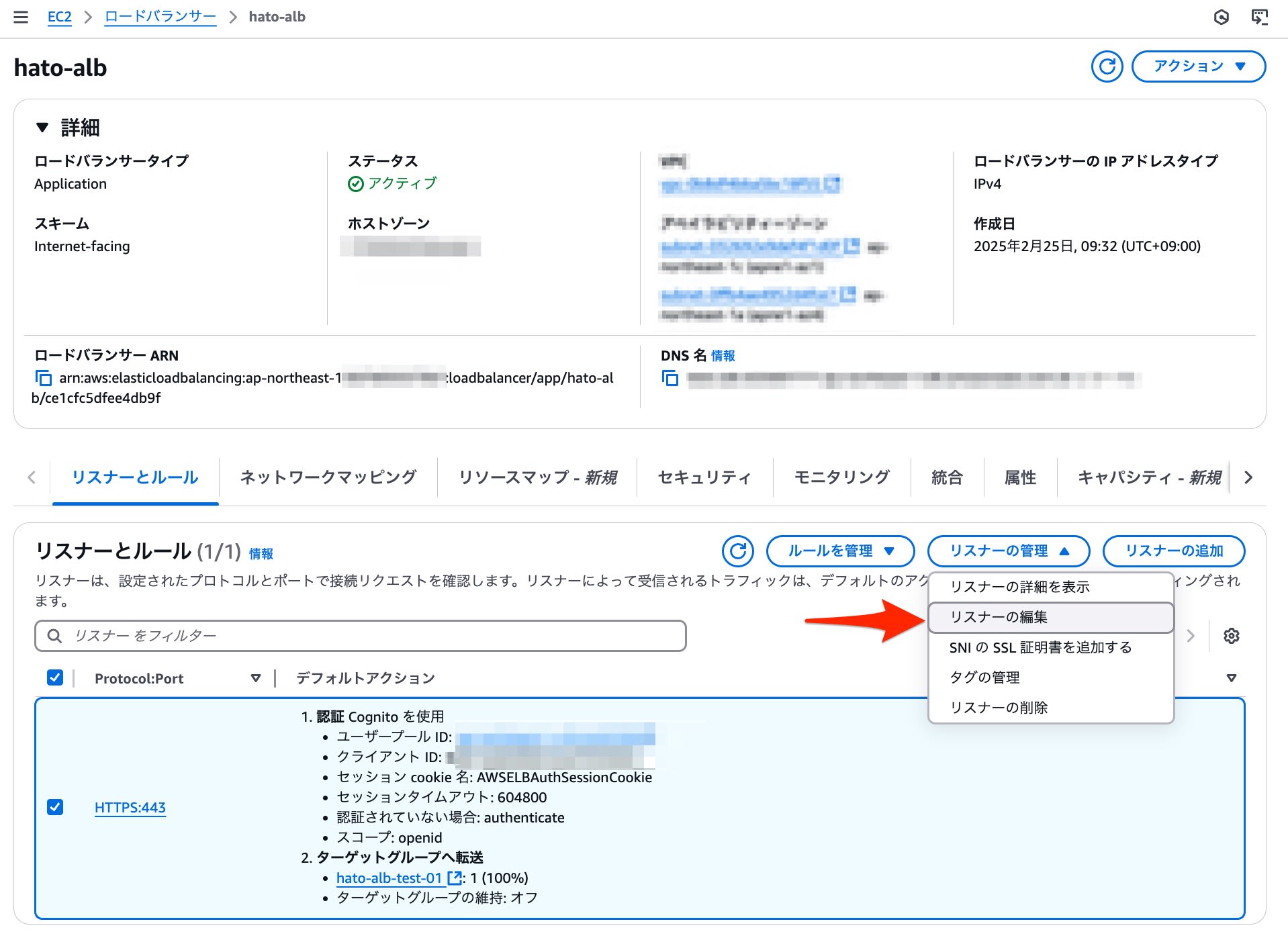Click the Application load balancer type value

(71, 184)
